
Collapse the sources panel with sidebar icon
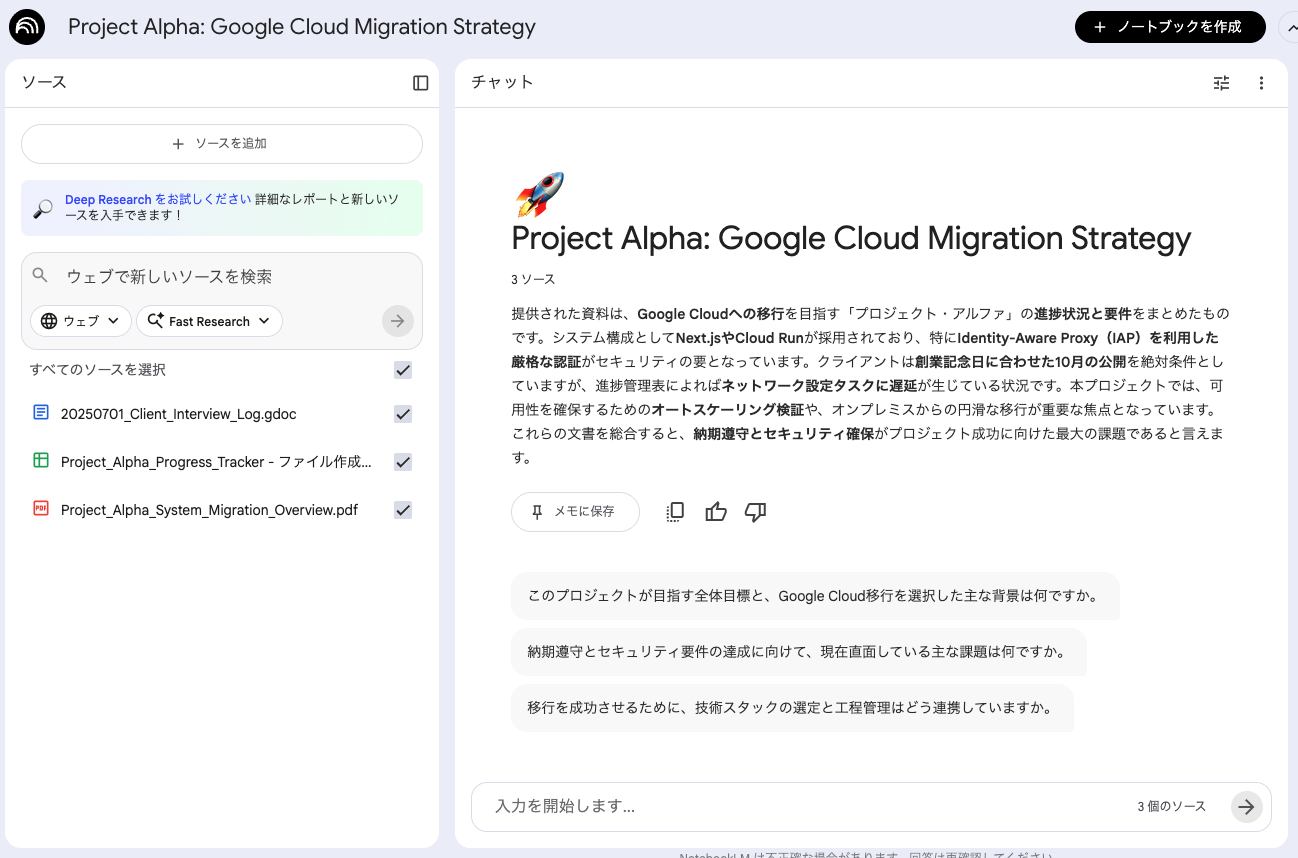(420, 83)
